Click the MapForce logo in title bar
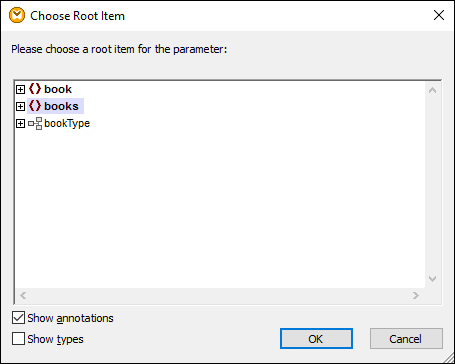The height and width of the screenshot is (364, 455). coord(17,15)
